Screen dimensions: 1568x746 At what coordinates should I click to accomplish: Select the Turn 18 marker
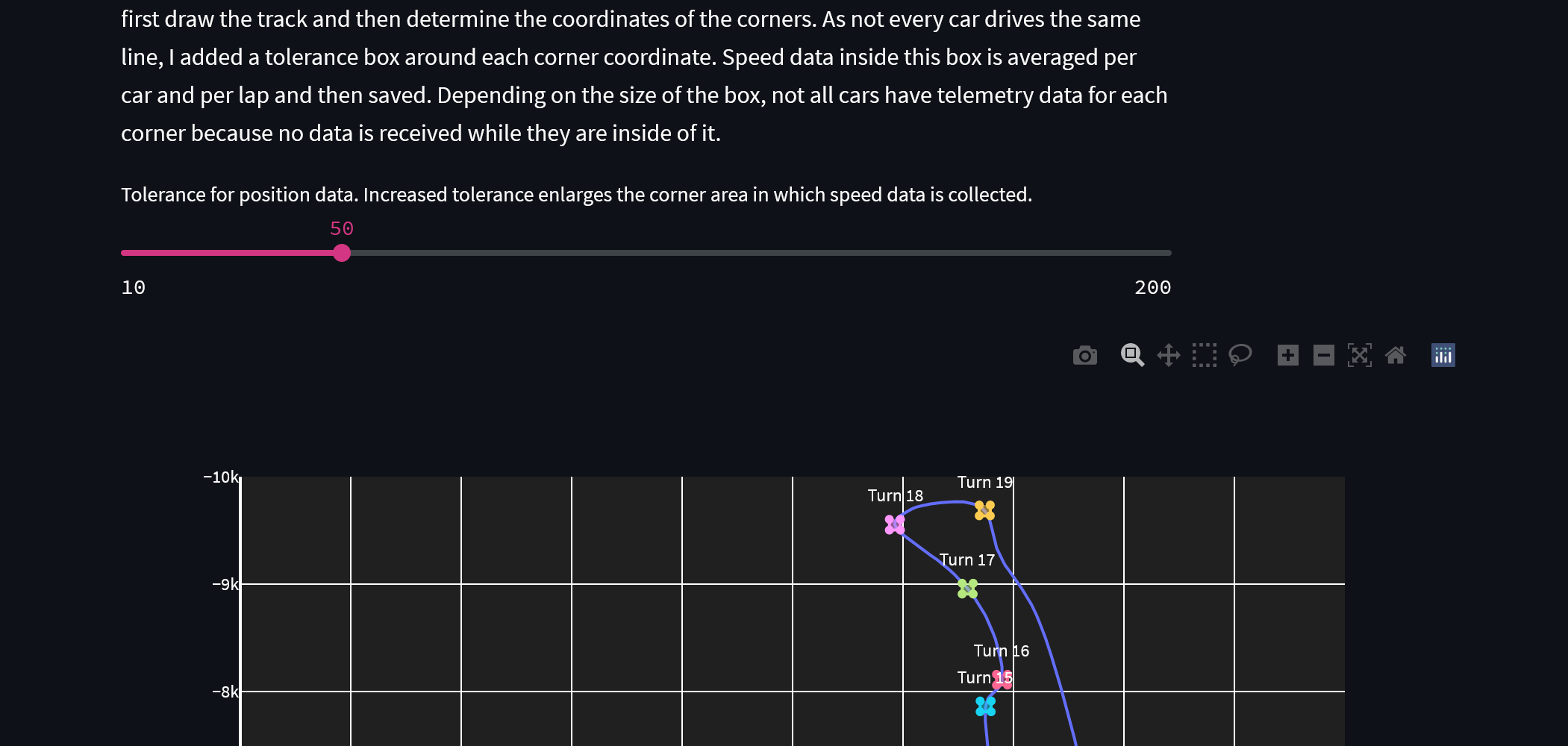tap(894, 525)
